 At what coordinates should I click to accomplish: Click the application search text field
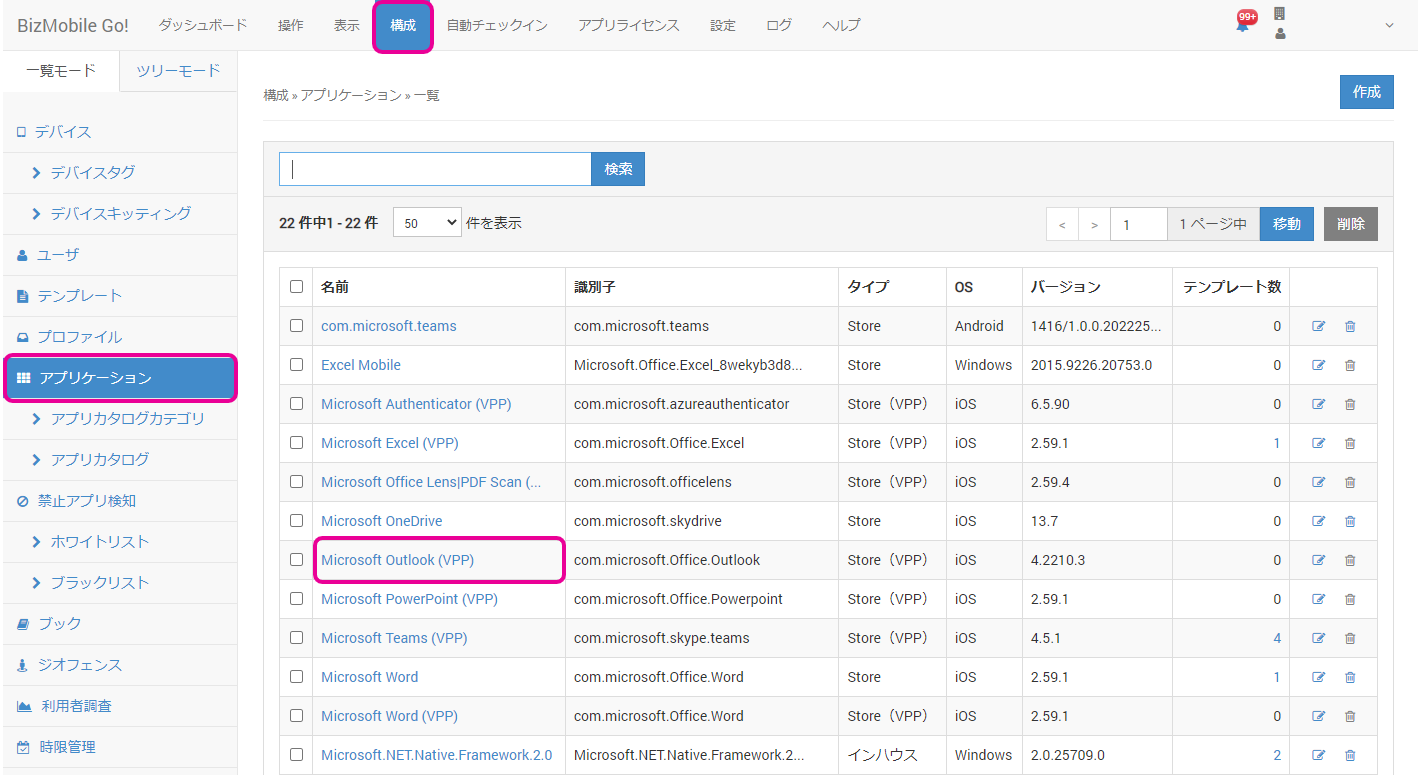tap(435, 169)
